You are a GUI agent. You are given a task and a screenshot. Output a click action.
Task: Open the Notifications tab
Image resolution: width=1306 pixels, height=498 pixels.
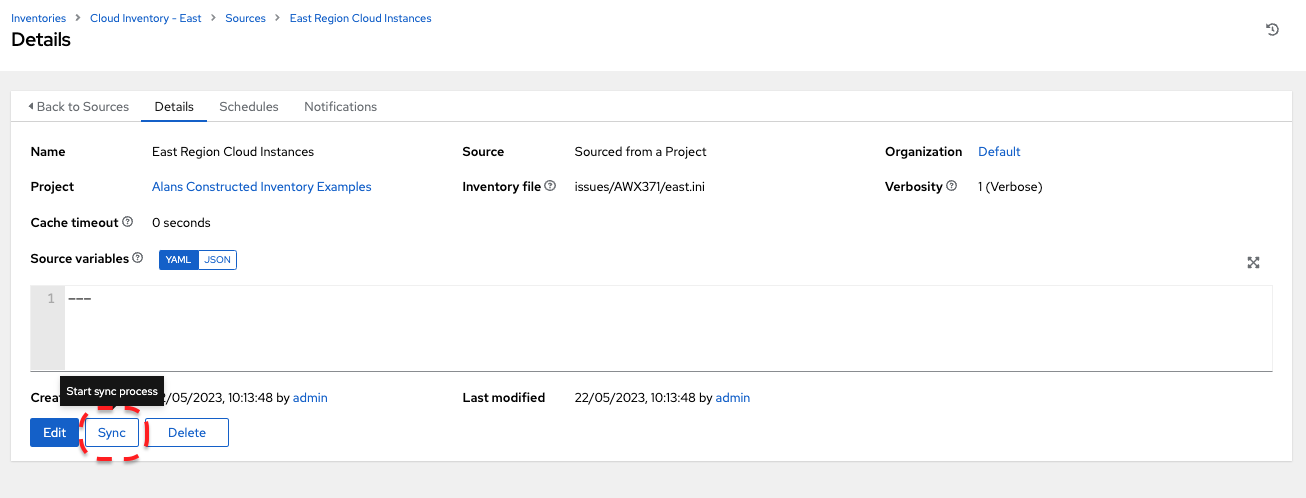tap(341, 107)
